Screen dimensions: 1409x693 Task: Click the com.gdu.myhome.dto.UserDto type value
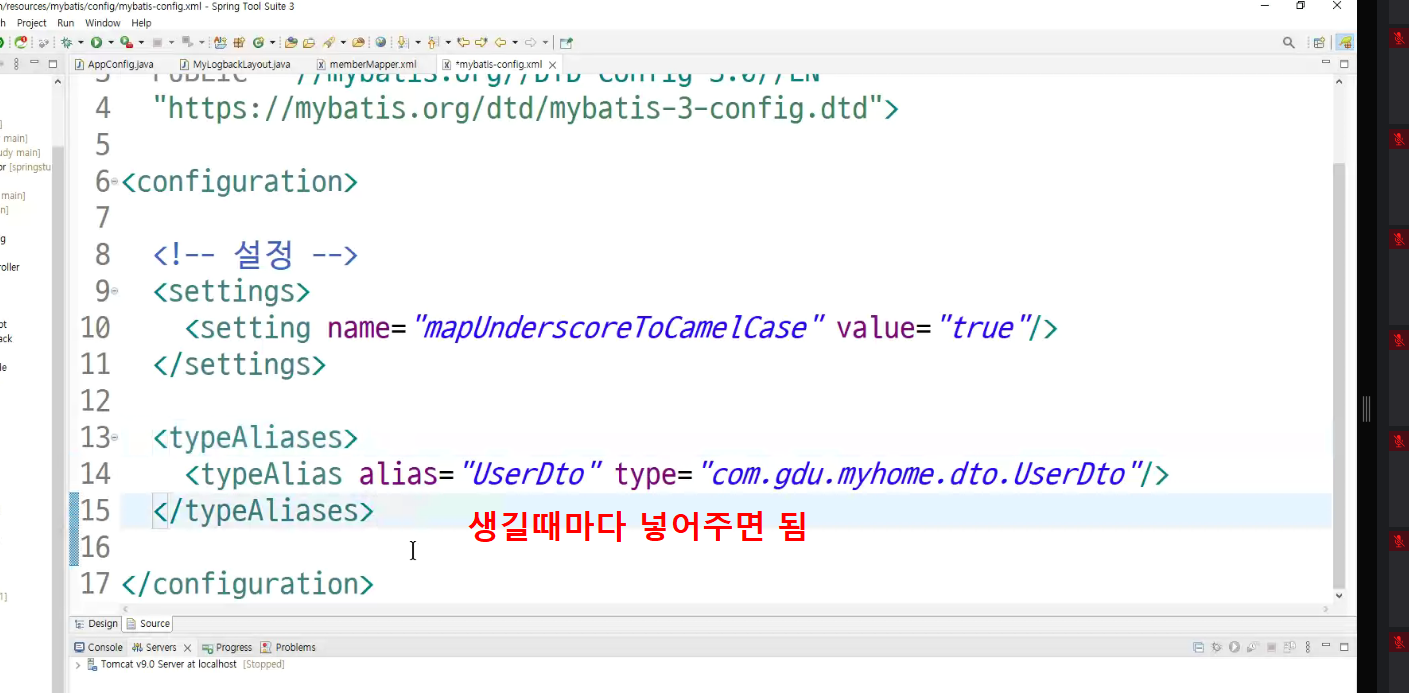[920, 474]
